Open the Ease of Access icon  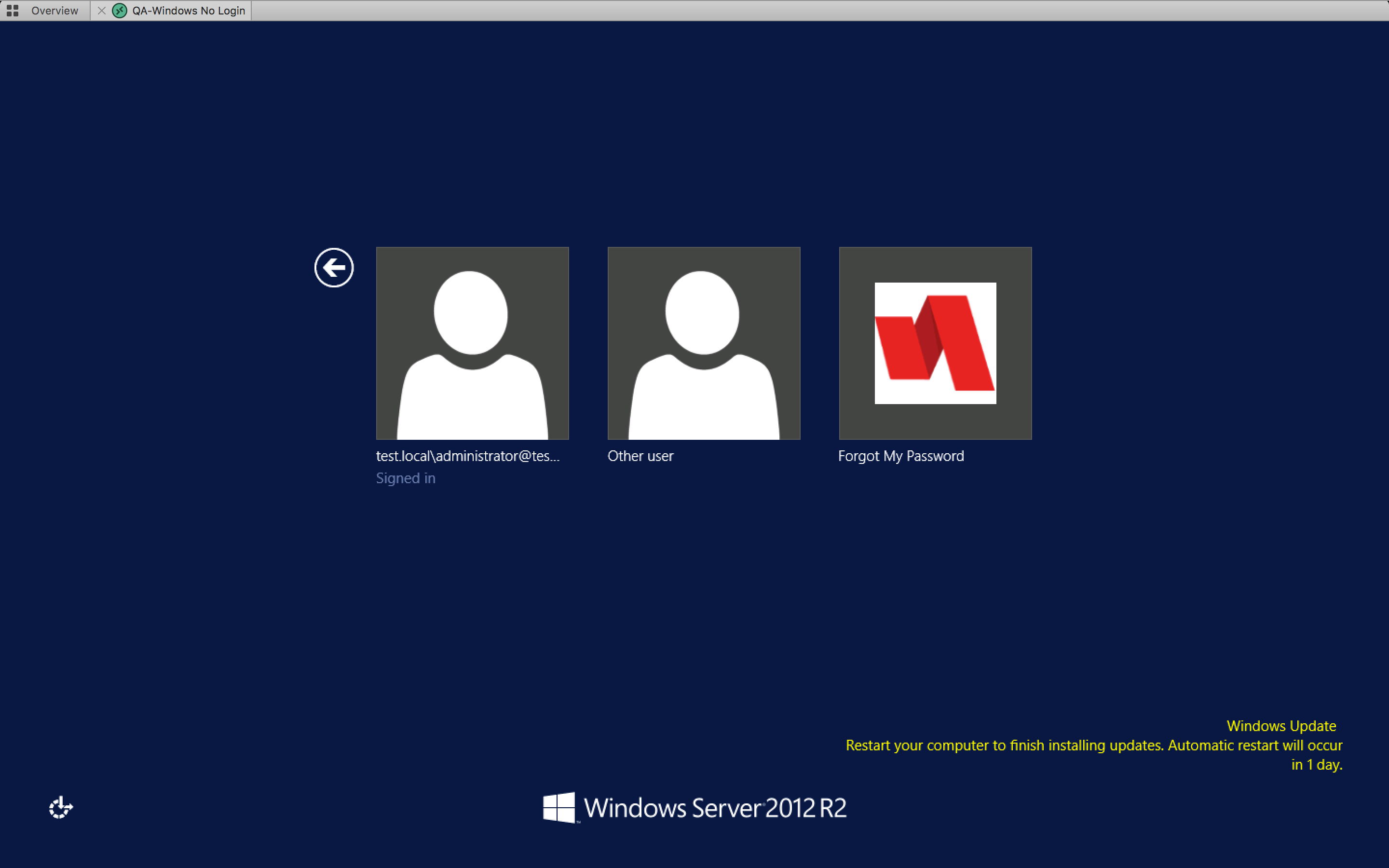coord(60,807)
